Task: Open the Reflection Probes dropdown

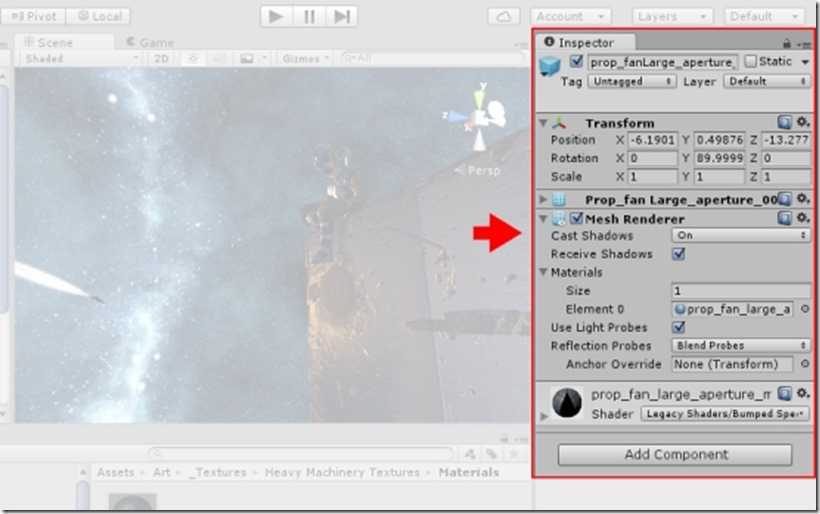Action: coord(741,346)
